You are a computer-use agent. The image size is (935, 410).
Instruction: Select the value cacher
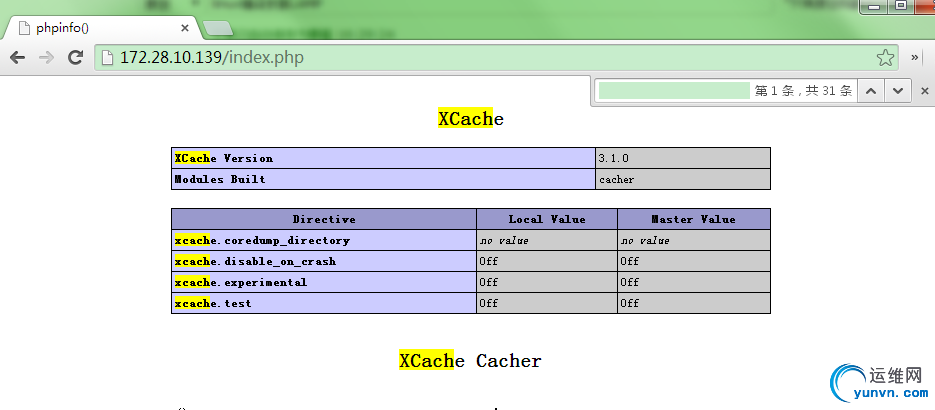point(617,179)
